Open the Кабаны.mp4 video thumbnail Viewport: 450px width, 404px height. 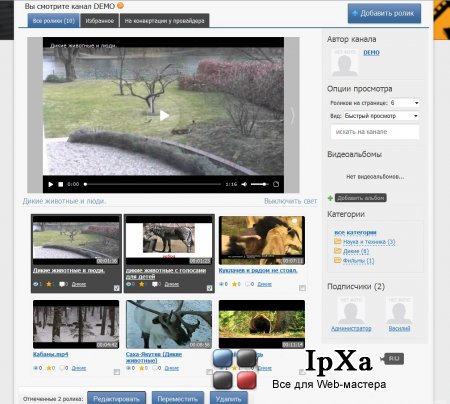point(76,324)
